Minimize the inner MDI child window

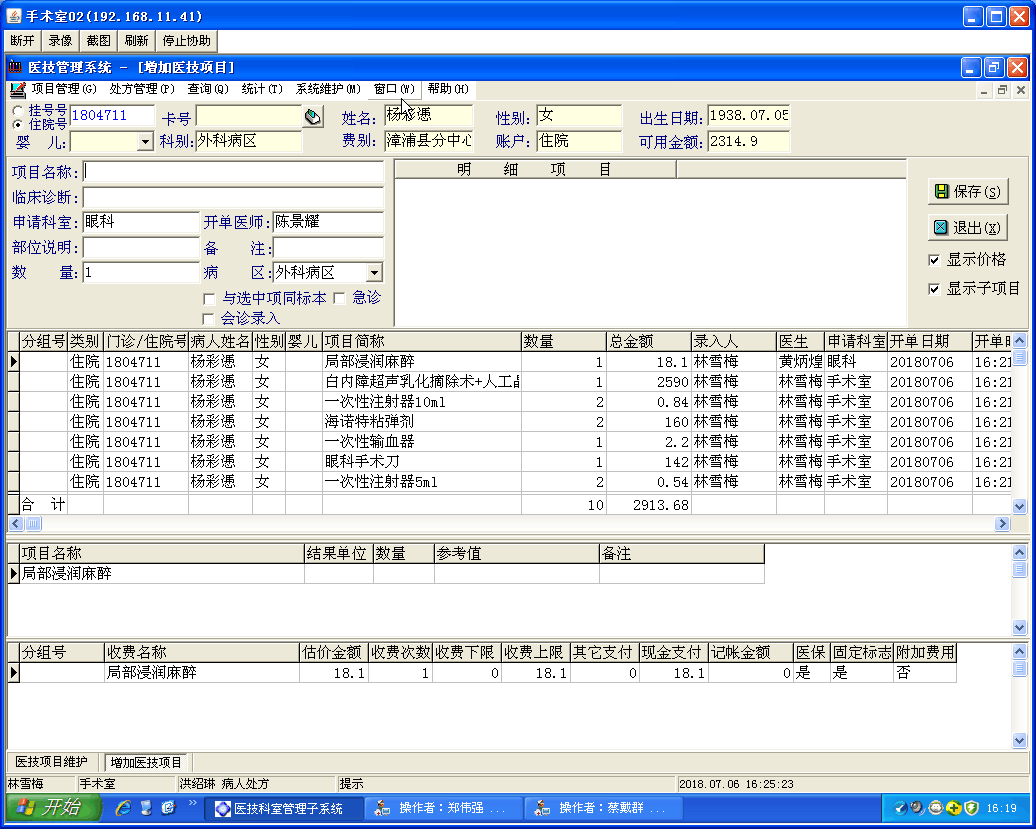pos(984,90)
